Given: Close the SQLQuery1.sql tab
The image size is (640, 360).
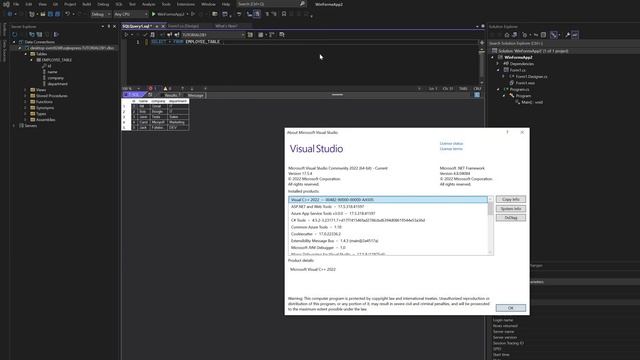Looking at the screenshot, I should pyautogui.click(x=163, y=26).
